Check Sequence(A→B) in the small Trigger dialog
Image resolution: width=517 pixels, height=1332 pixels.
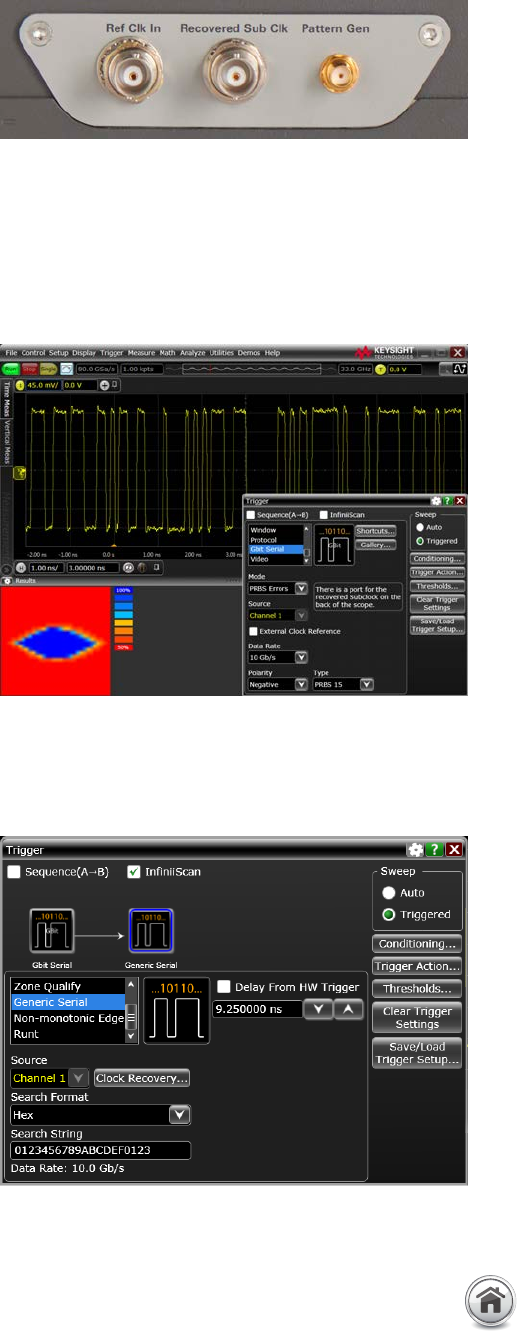tap(250, 515)
